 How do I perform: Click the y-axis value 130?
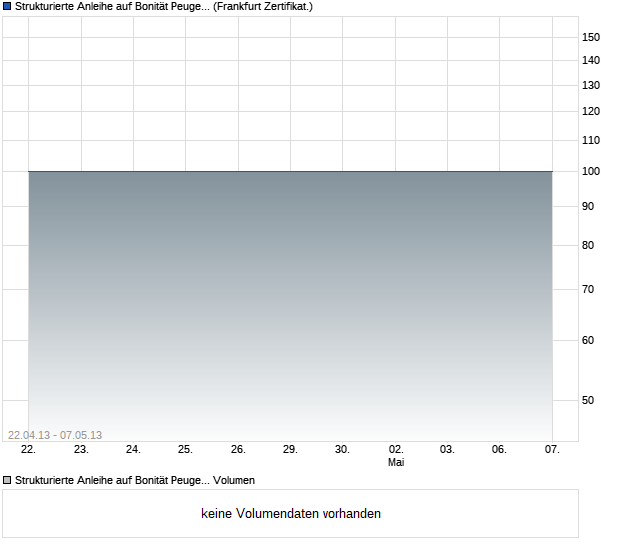(x=591, y=85)
